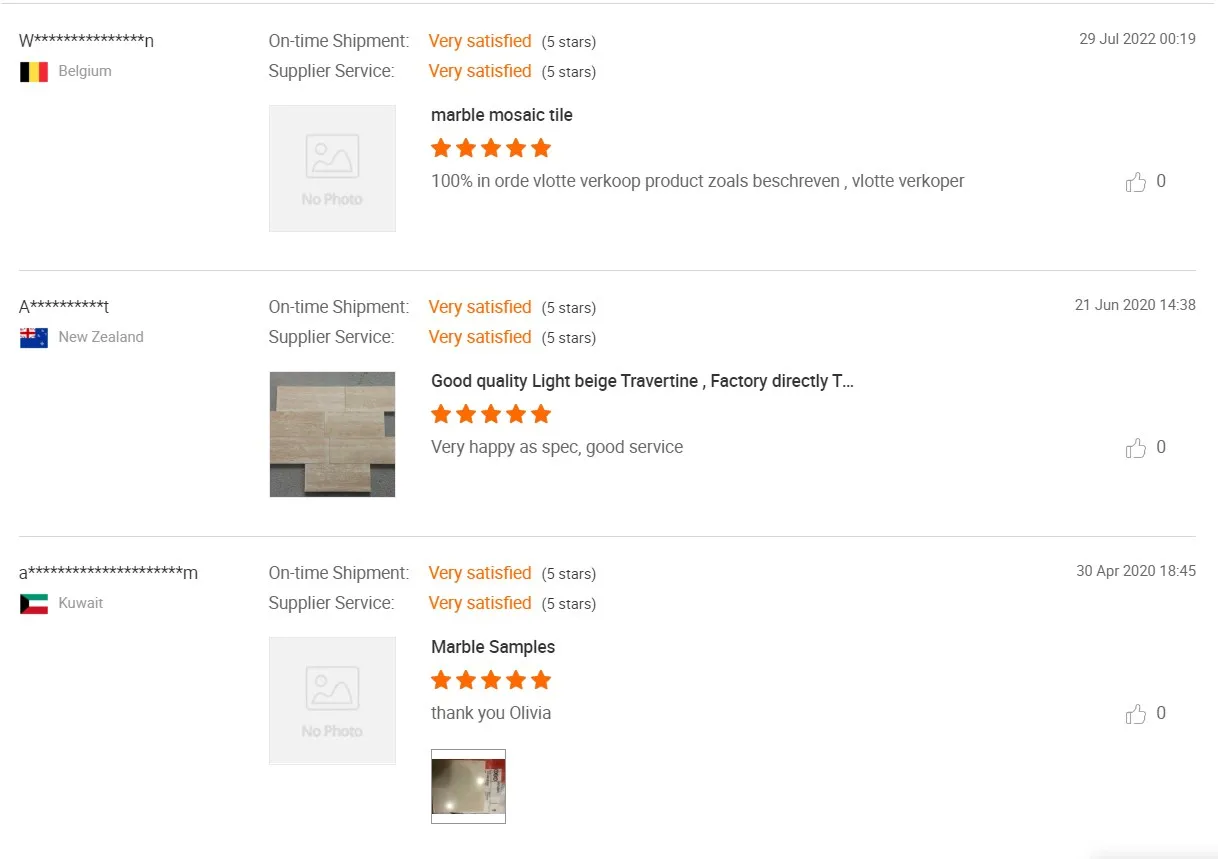Viewport: 1218px width, 859px height.
Task: Click reviewer name W***************n
Action: [87, 41]
